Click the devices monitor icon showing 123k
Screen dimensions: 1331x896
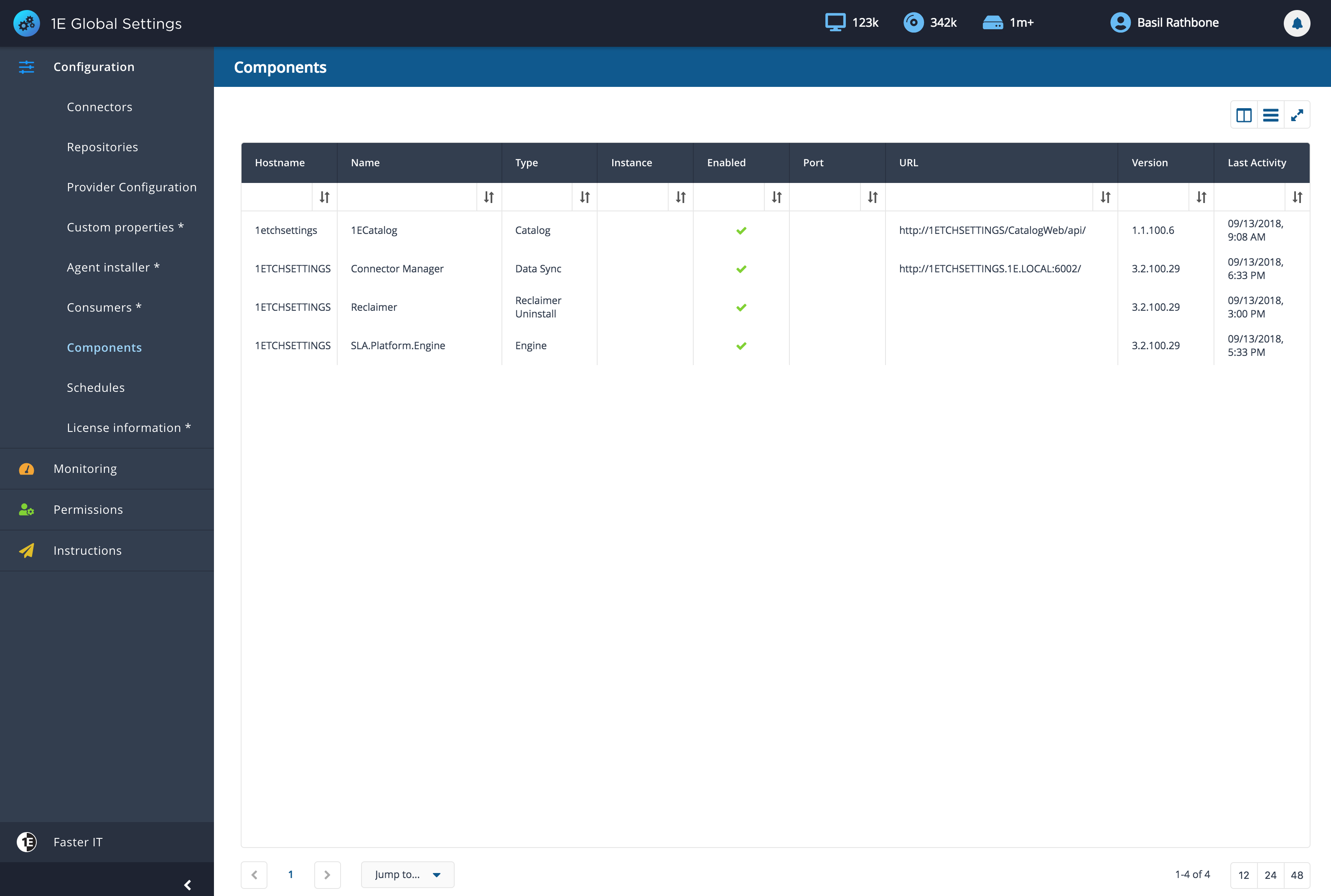(835, 22)
